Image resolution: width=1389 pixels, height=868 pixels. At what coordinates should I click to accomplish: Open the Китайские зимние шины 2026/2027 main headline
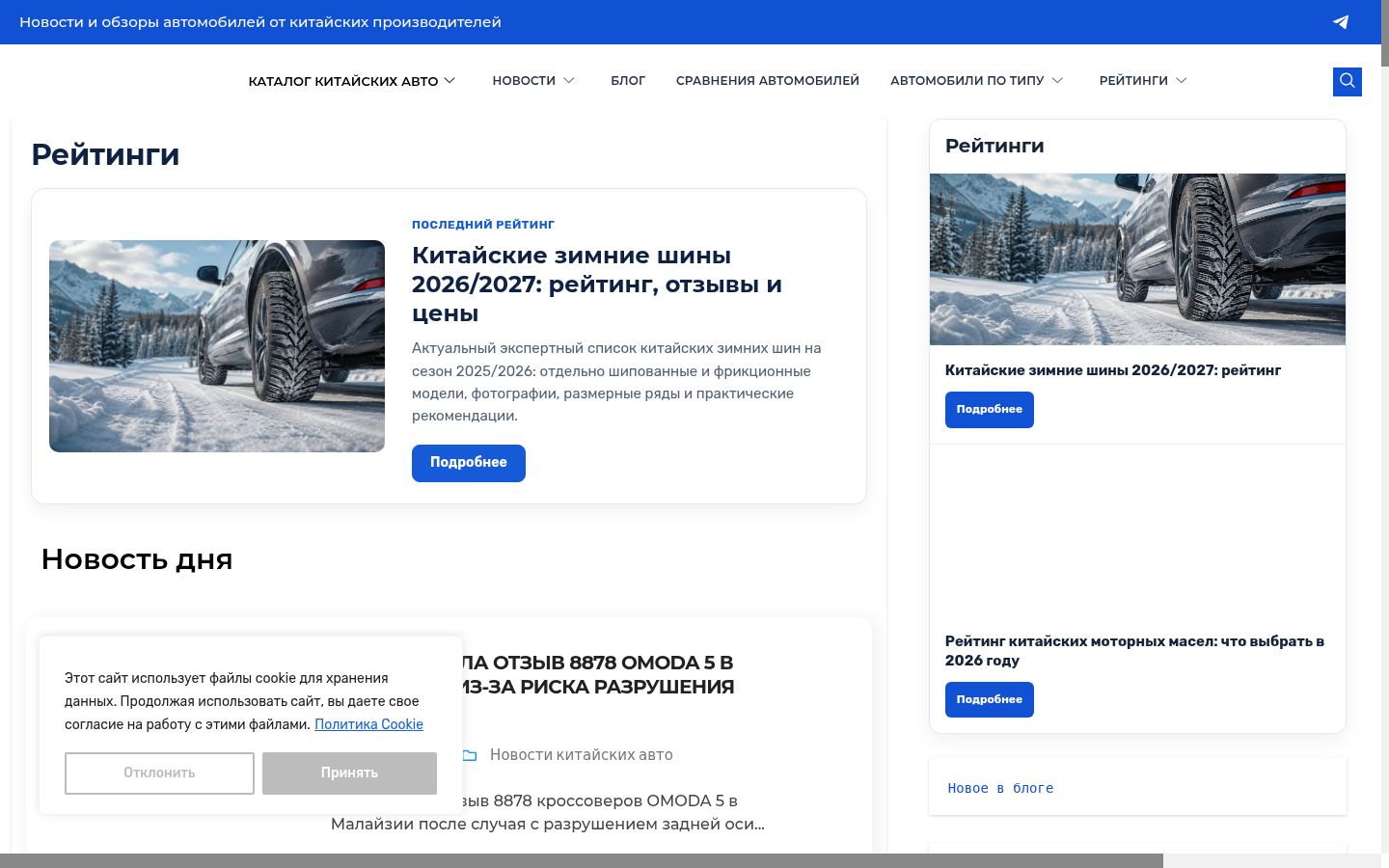pos(597,285)
